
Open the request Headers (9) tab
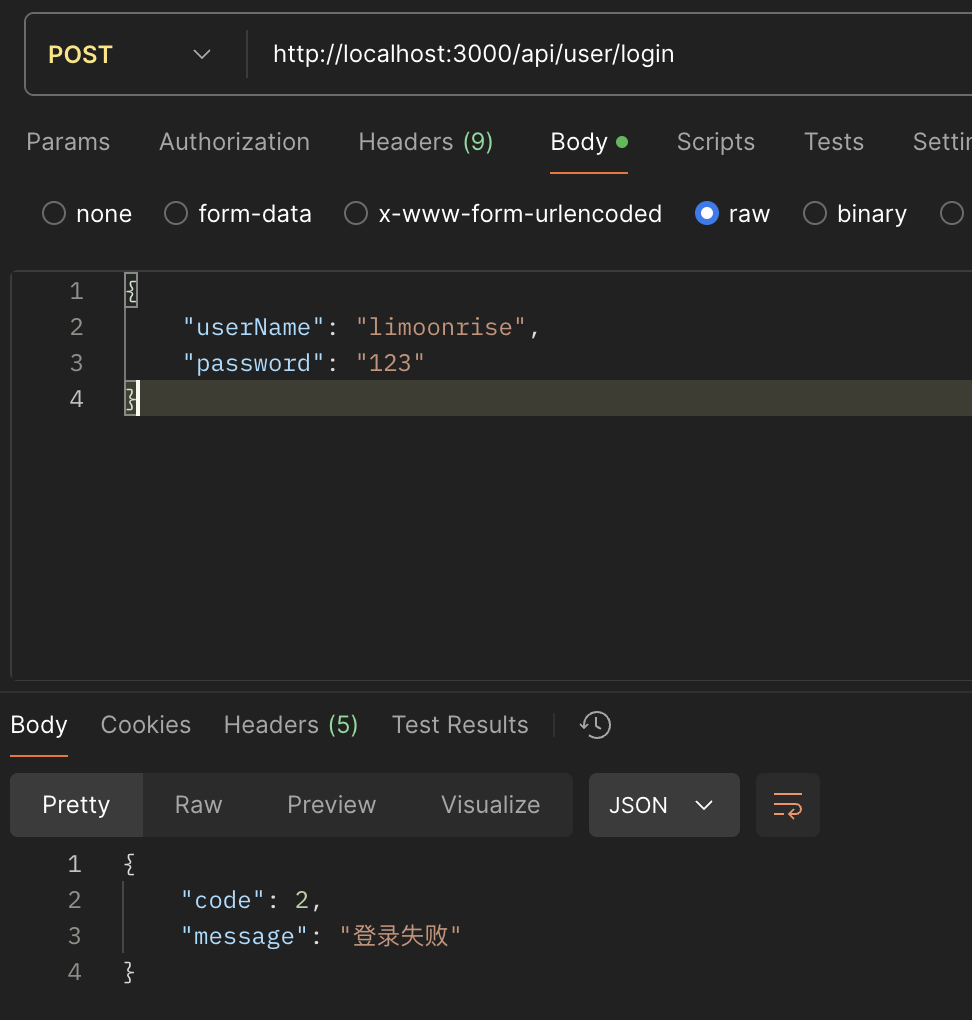(425, 142)
